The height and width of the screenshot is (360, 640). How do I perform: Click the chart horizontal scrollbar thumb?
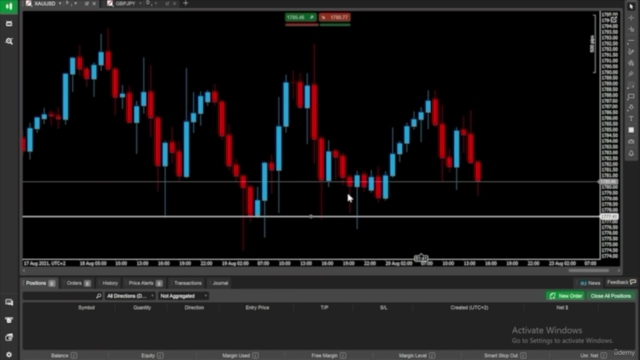coord(589,270)
